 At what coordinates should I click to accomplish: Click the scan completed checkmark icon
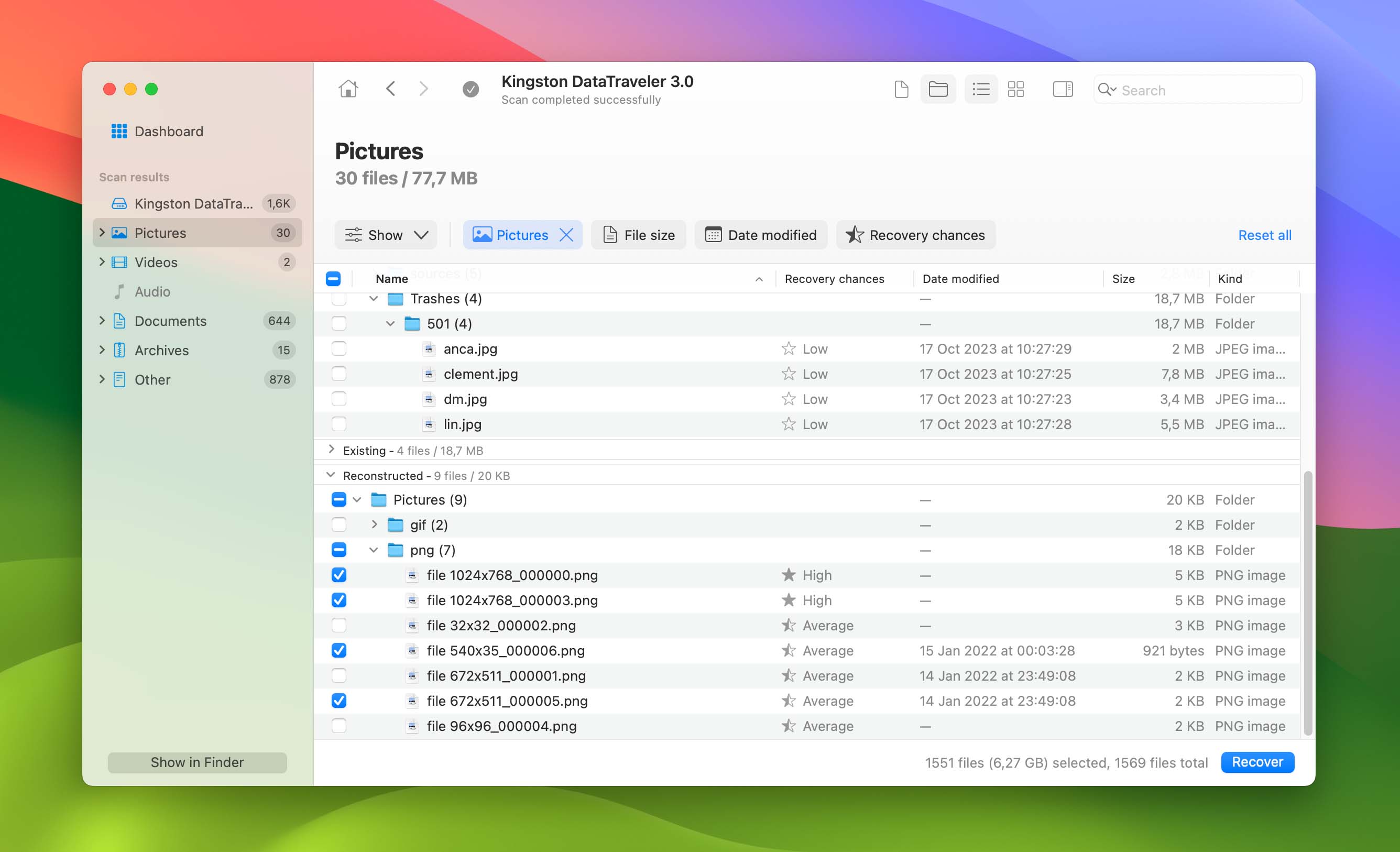[471, 89]
